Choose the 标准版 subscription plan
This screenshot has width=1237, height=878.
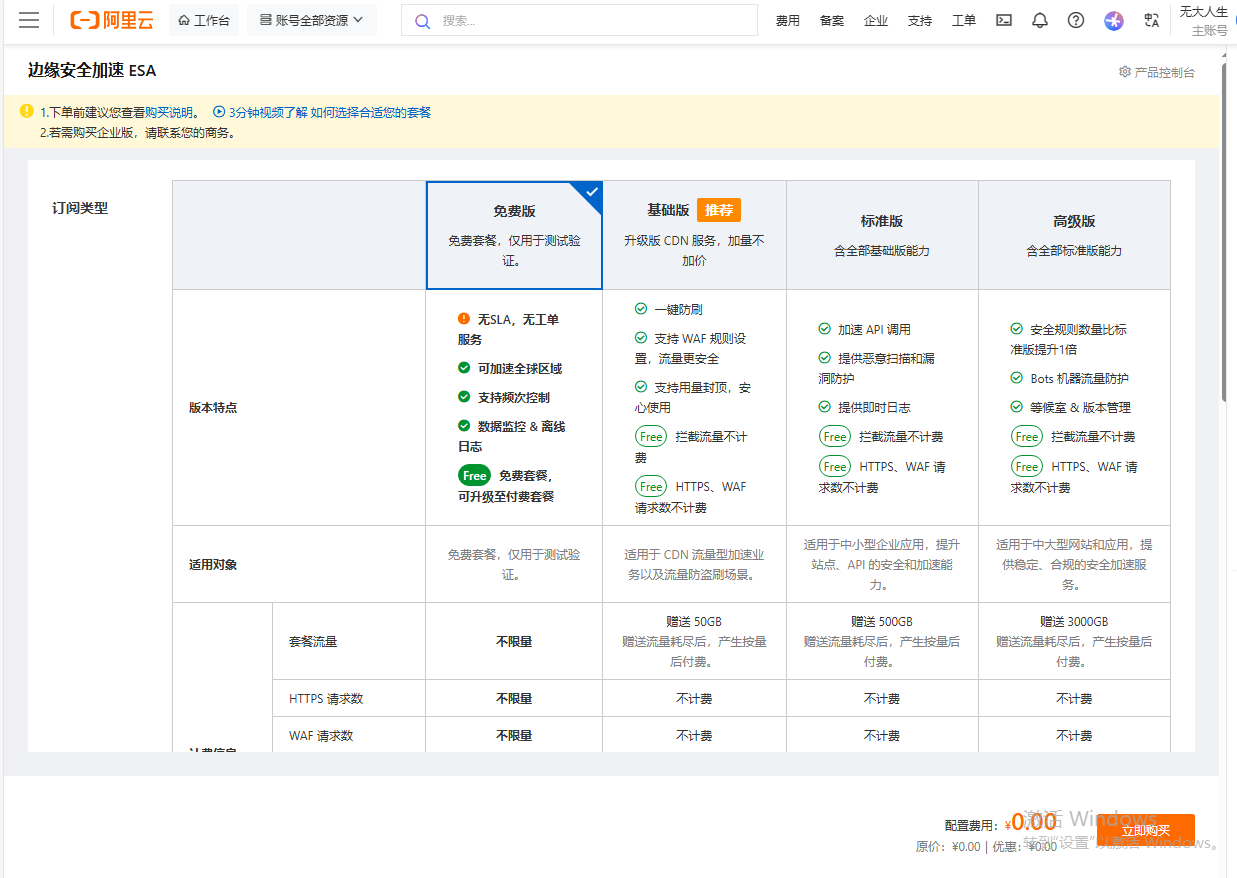882,235
